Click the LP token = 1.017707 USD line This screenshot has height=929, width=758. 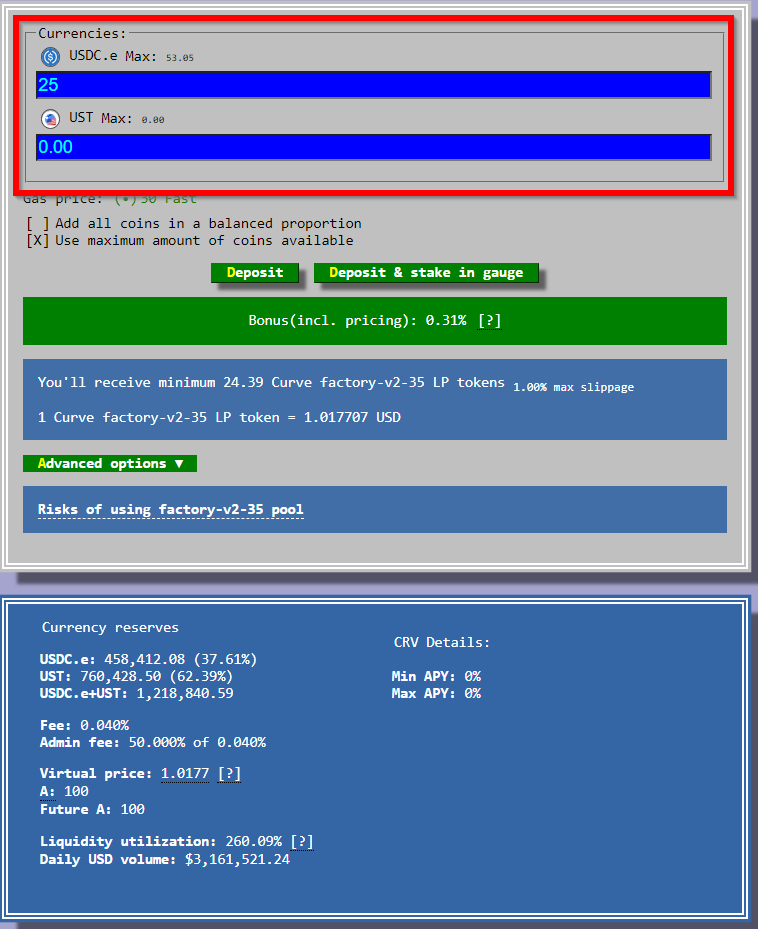tap(219, 418)
